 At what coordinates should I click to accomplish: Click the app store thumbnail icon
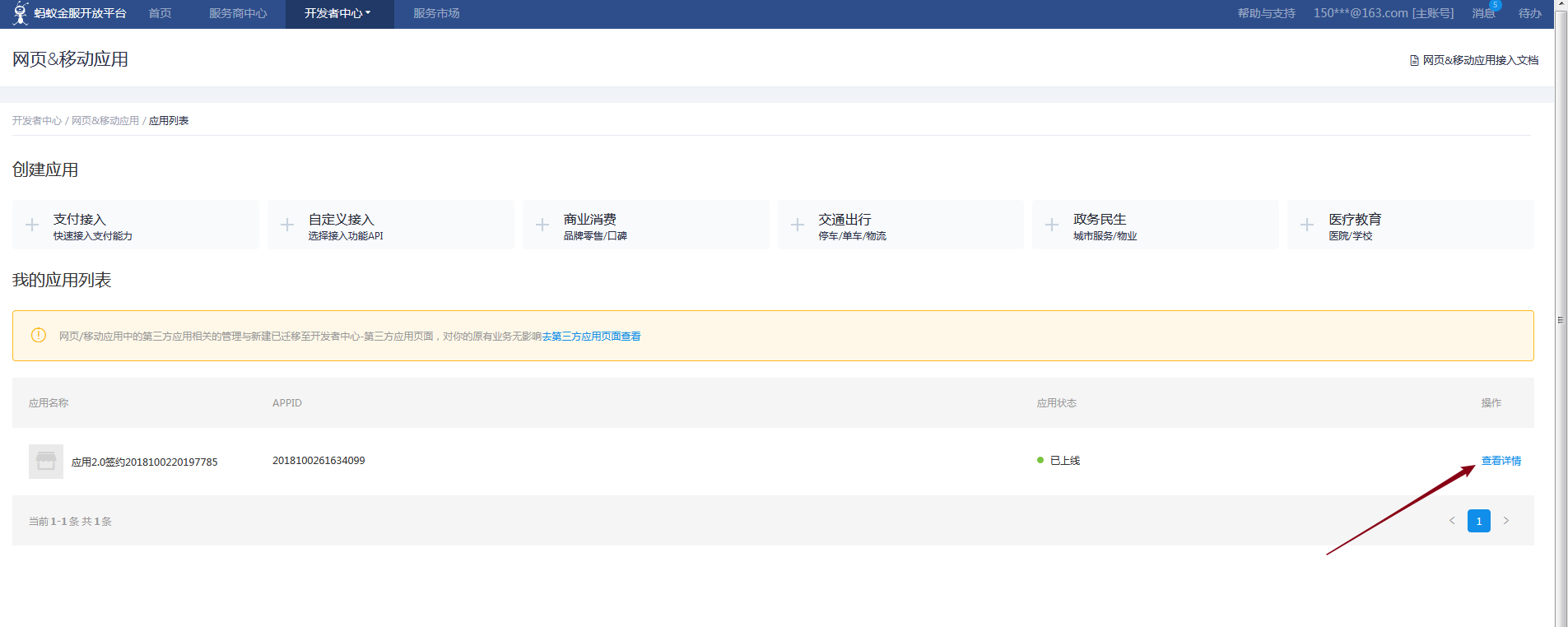click(x=46, y=462)
